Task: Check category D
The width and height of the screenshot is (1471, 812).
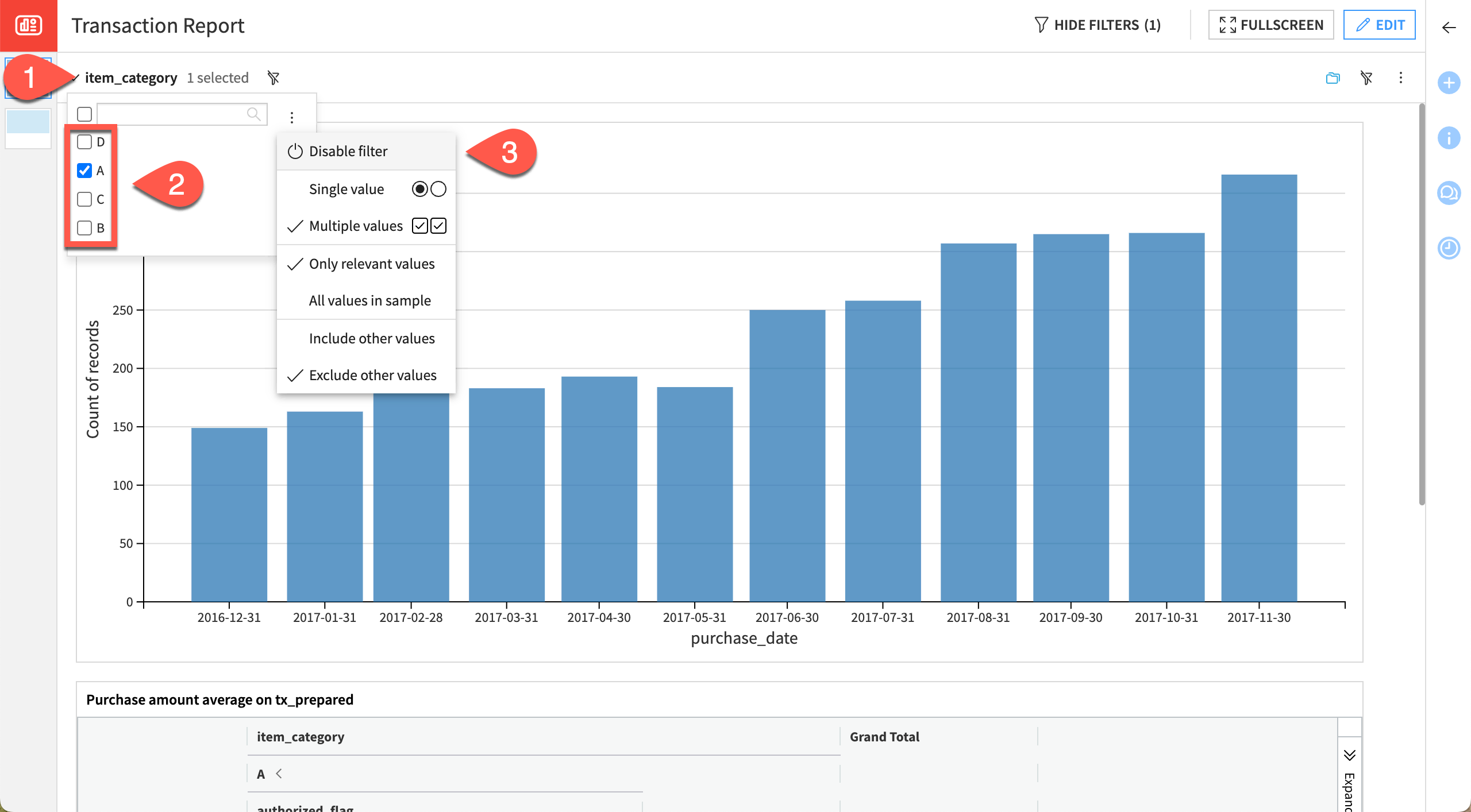Action: tap(84, 142)
